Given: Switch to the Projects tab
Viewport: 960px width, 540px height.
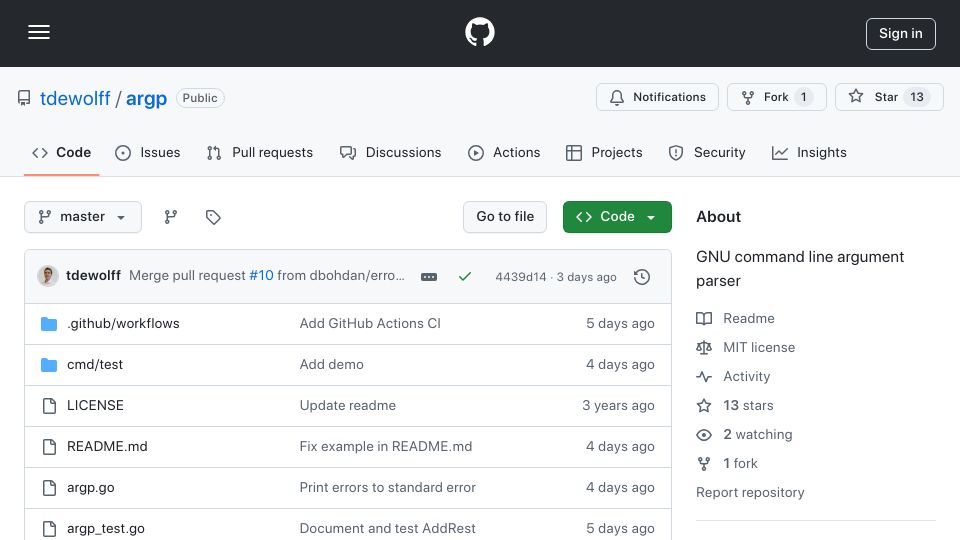Looking at the screenshot, I should point(604,152).
